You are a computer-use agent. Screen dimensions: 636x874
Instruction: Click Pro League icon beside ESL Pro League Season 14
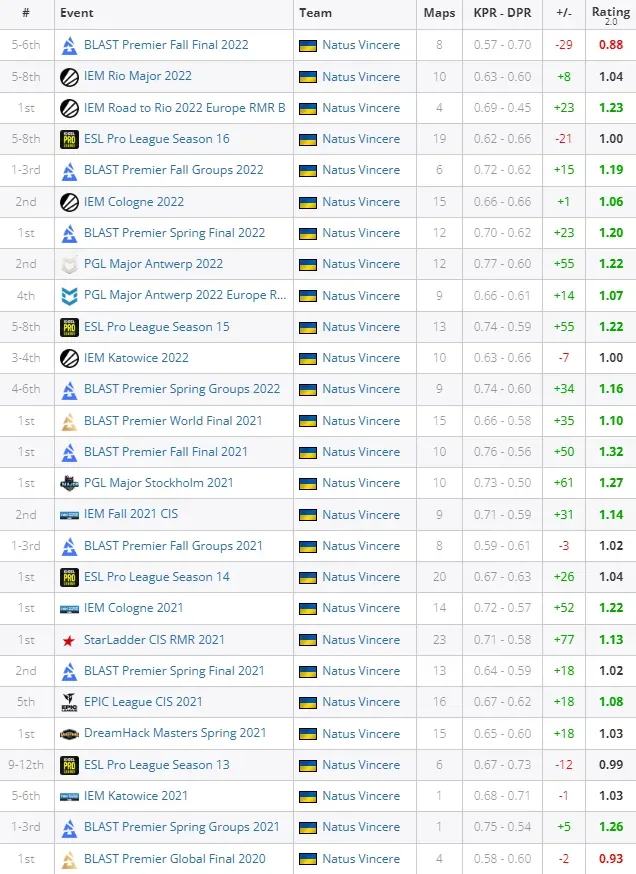[69, 577]
